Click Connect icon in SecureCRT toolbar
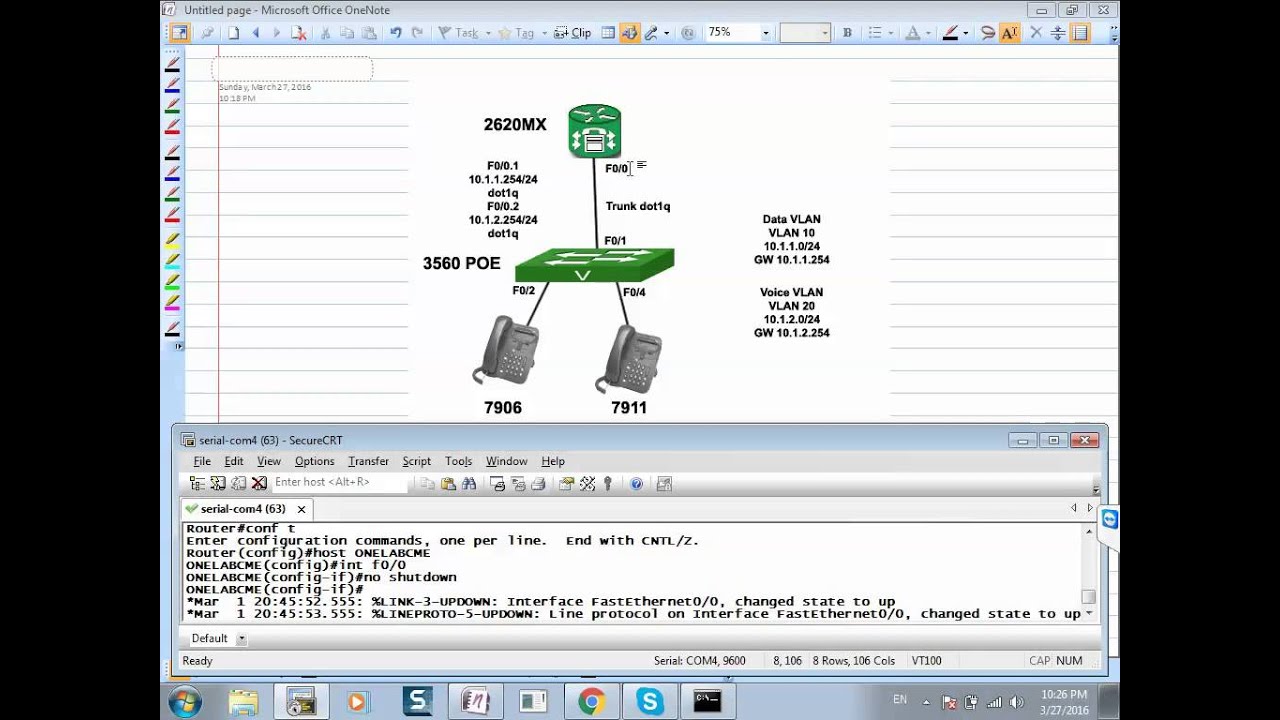Screen dimensions: 1280x720 click(x=197, y=483)
